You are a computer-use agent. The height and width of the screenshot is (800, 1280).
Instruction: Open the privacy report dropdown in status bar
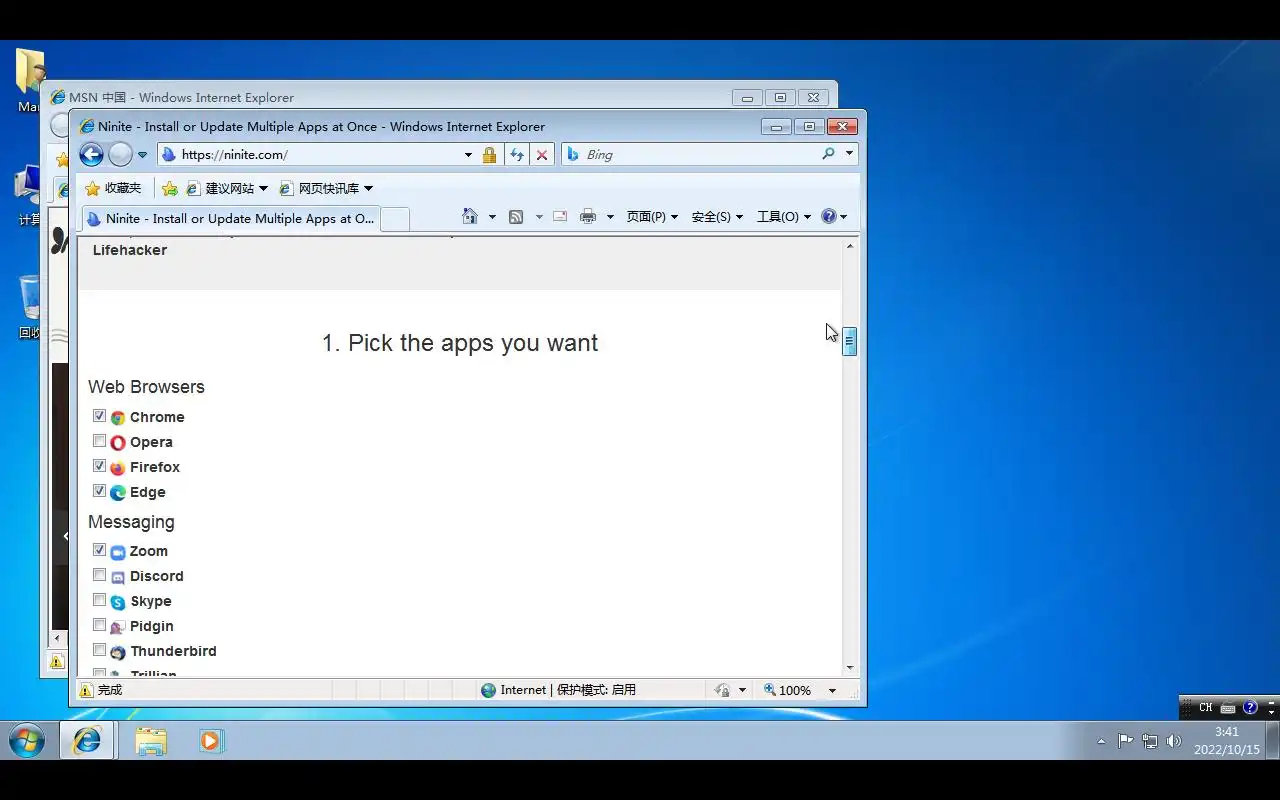coord(742,690)
